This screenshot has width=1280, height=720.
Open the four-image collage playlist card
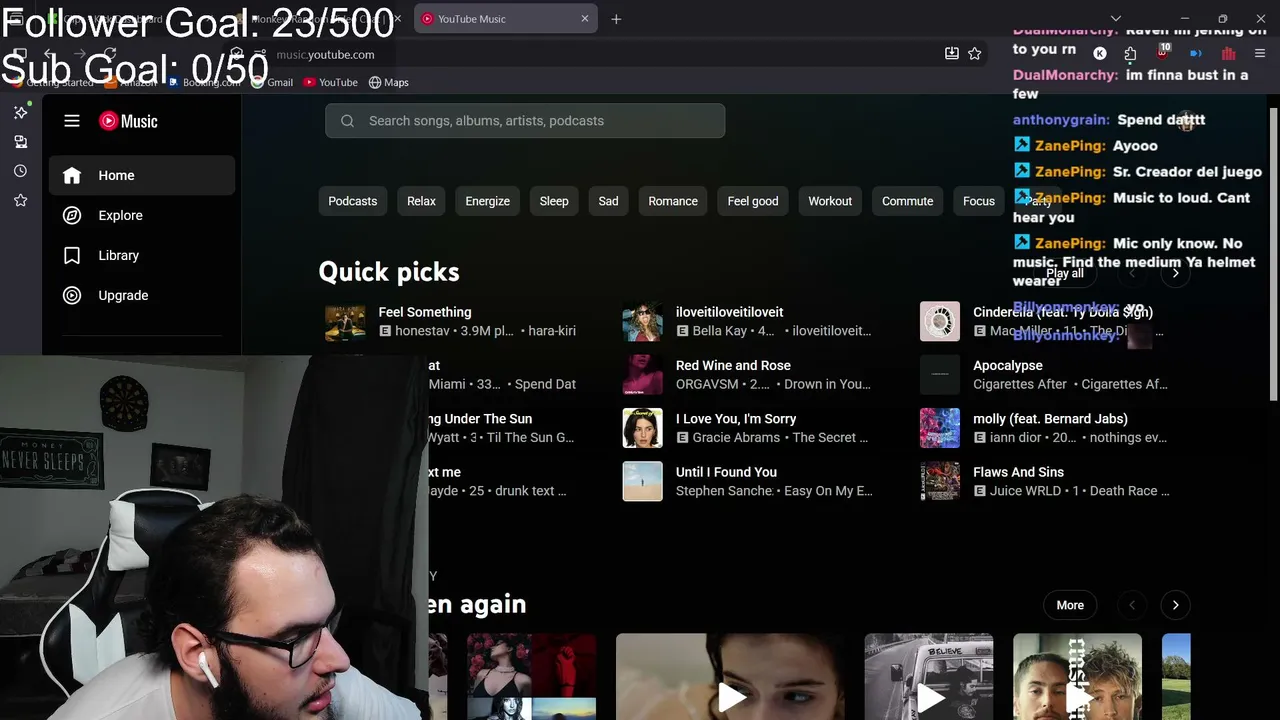[x=531, y=677]
